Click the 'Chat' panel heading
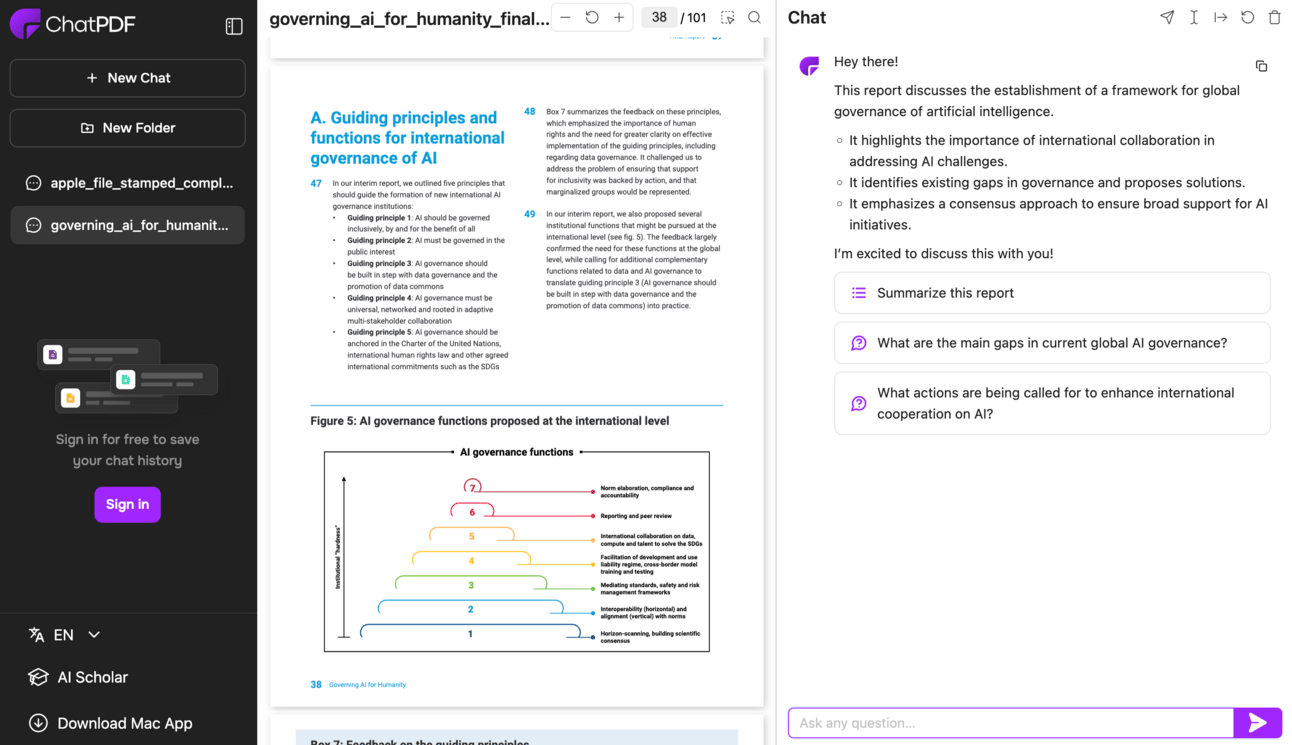The width and height of the screenshot is (1292, 745). click(807, 17)
